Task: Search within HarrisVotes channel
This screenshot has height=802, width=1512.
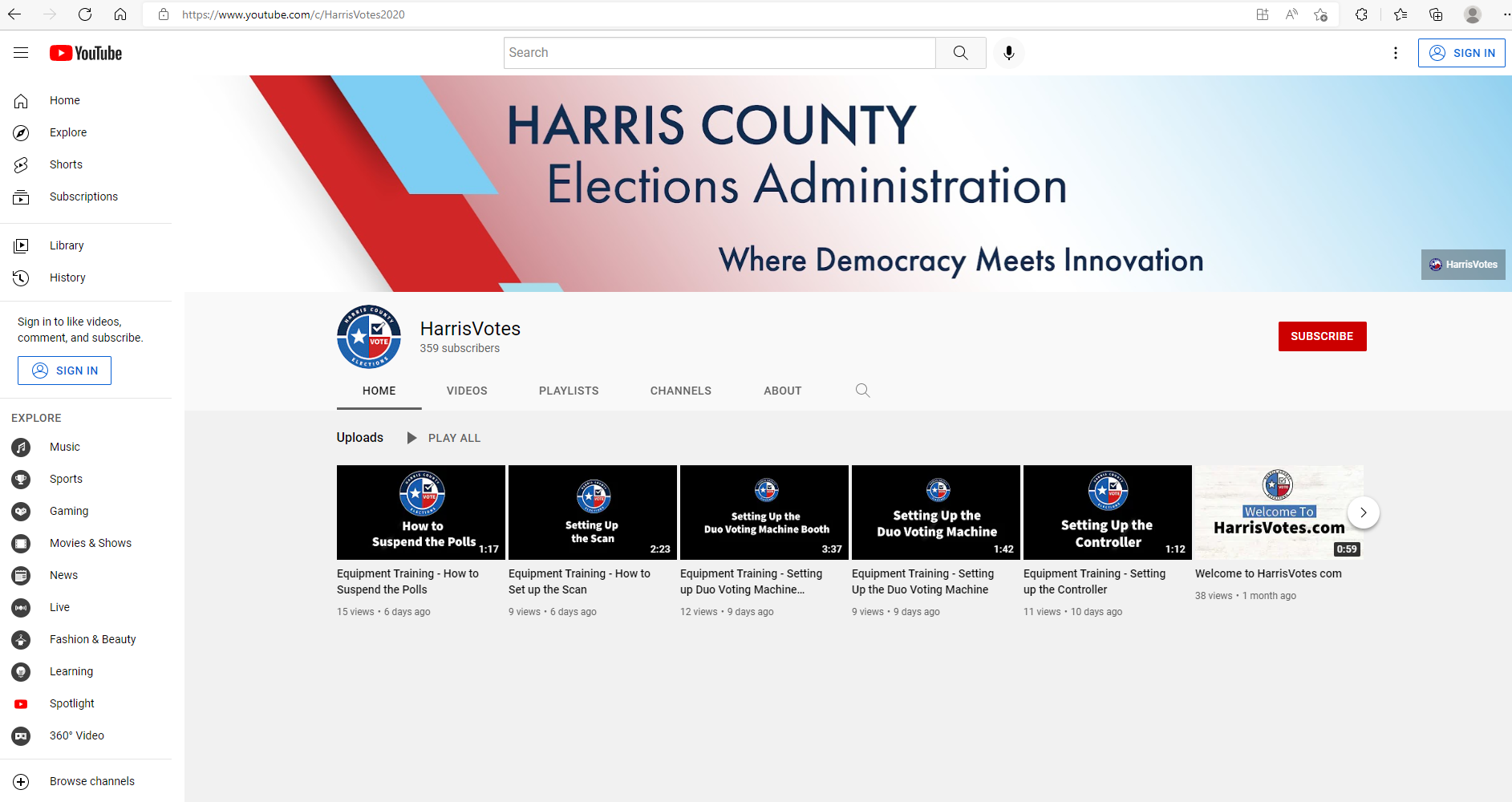Action: [x=862, y=391]
